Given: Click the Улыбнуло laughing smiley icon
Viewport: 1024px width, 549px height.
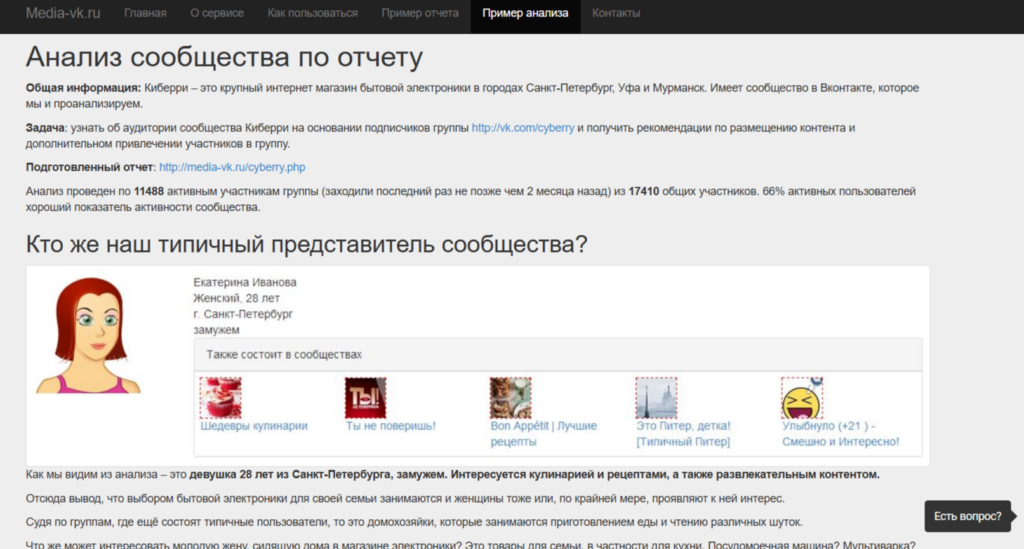Looking at the screenshot, I should click(x=801, y=397).
